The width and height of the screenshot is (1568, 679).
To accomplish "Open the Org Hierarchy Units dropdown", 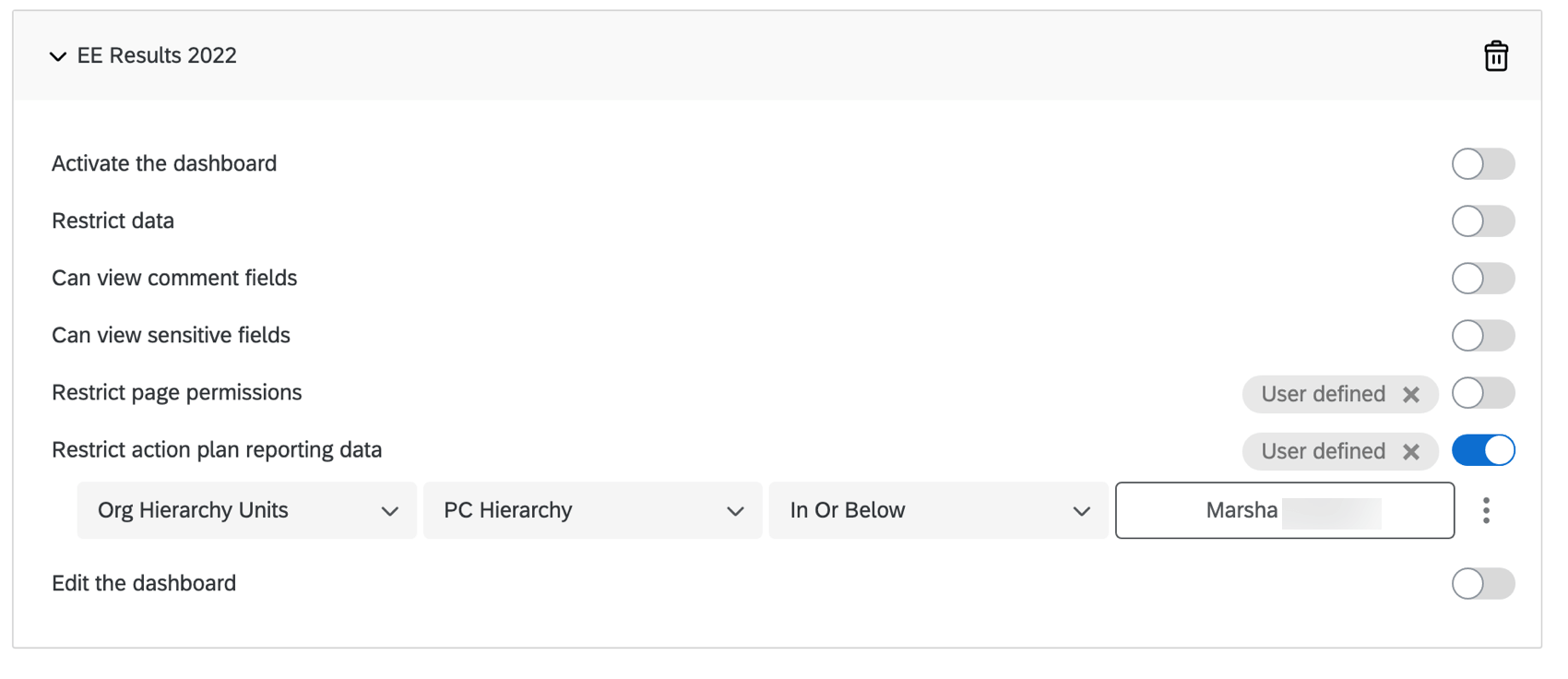I will tap(246, 510).
